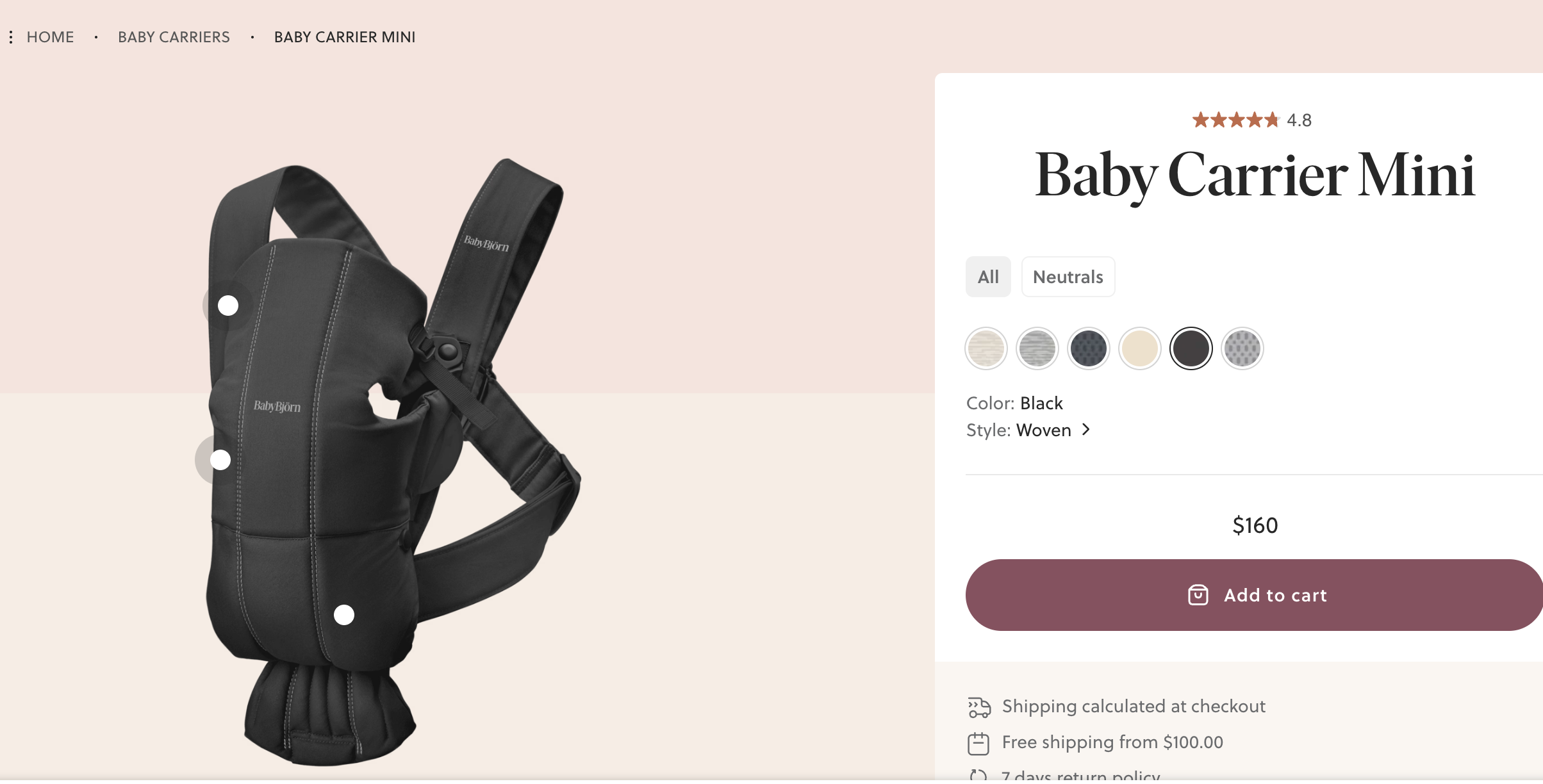Open the Home breadcrumb link
The image size is (1543, 784).
pyautogui.click(x=51, y=37)
